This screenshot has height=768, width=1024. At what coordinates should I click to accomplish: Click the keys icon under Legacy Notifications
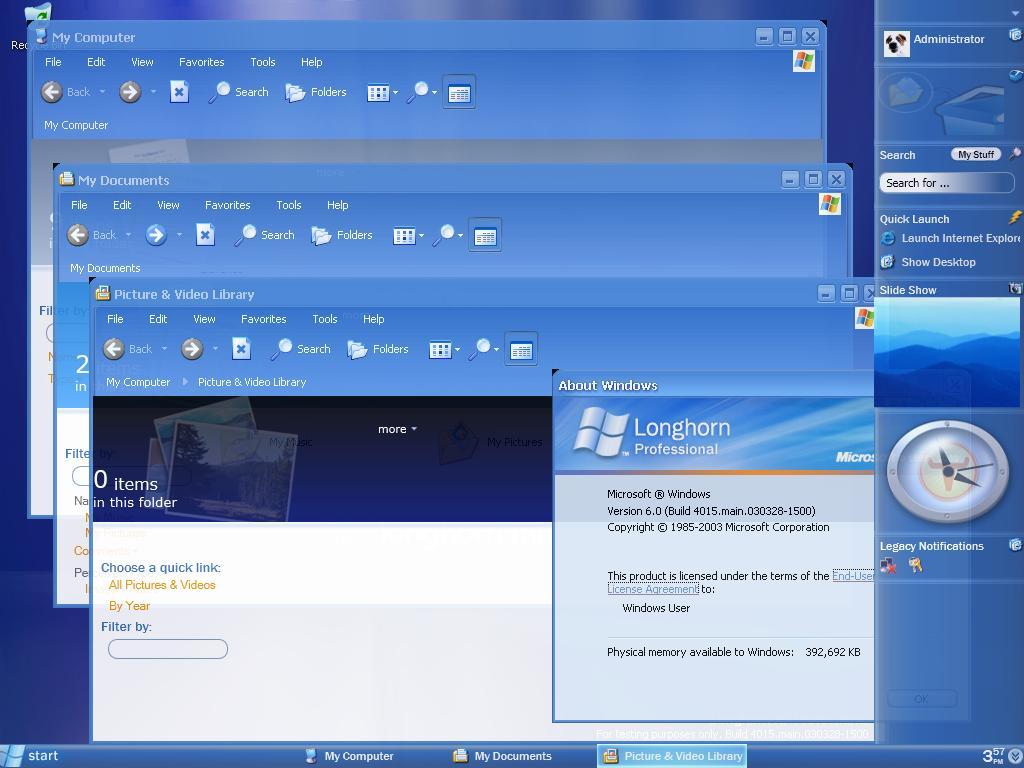coord(915,565)
